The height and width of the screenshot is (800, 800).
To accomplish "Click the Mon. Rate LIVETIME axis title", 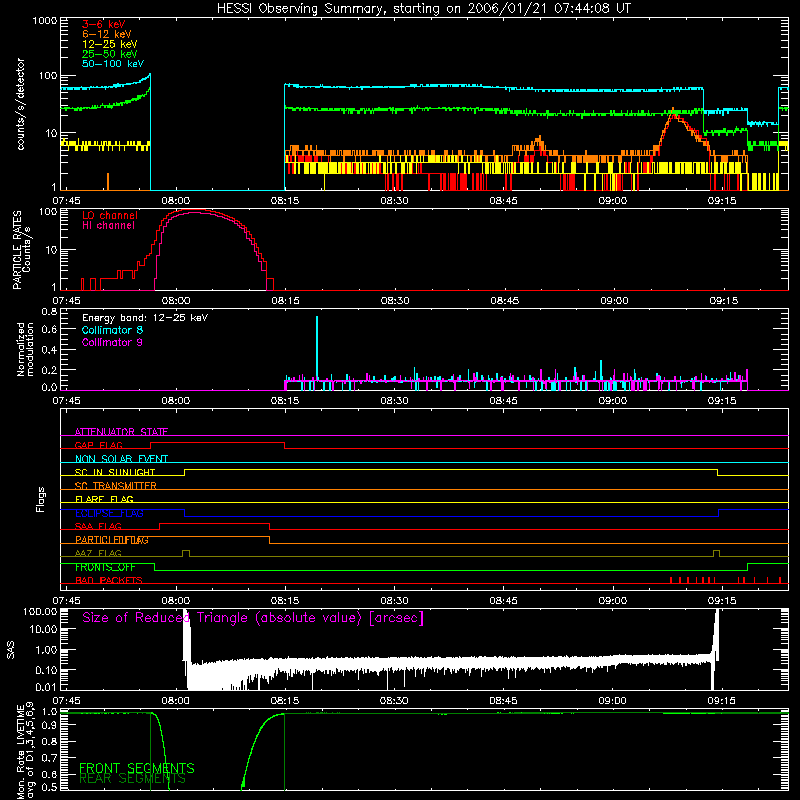I will [25, 751].
